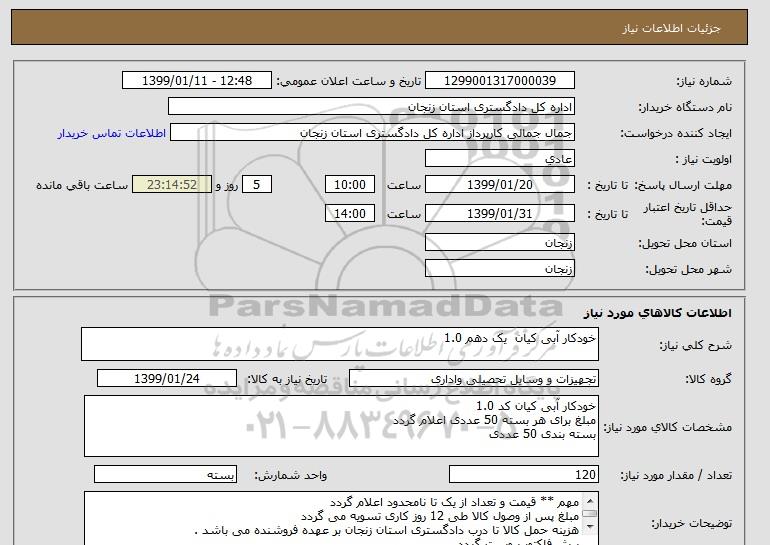The width and height of the screenshot is (770, 545).
Task: Click the countdown timer 23:14:52
Action: 172,185
